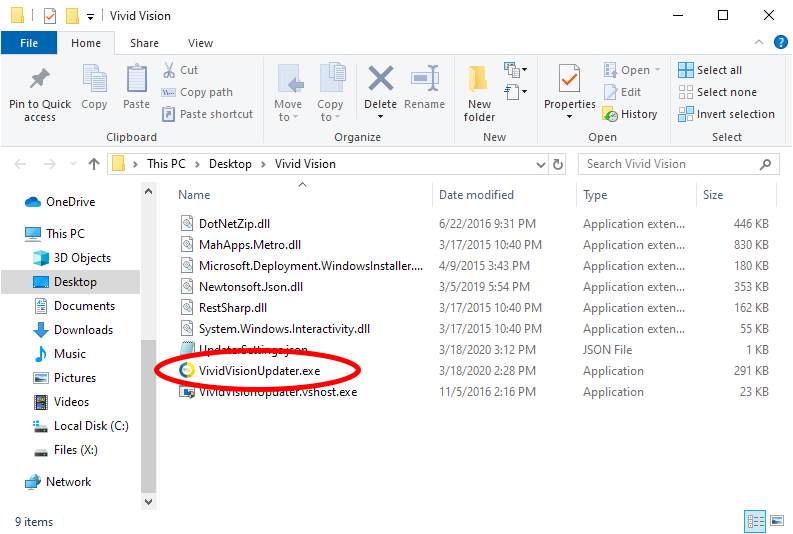Expand the Open button dropdown arrow
The width and height of the screenshot is (793, 534).
pos(657,70)
